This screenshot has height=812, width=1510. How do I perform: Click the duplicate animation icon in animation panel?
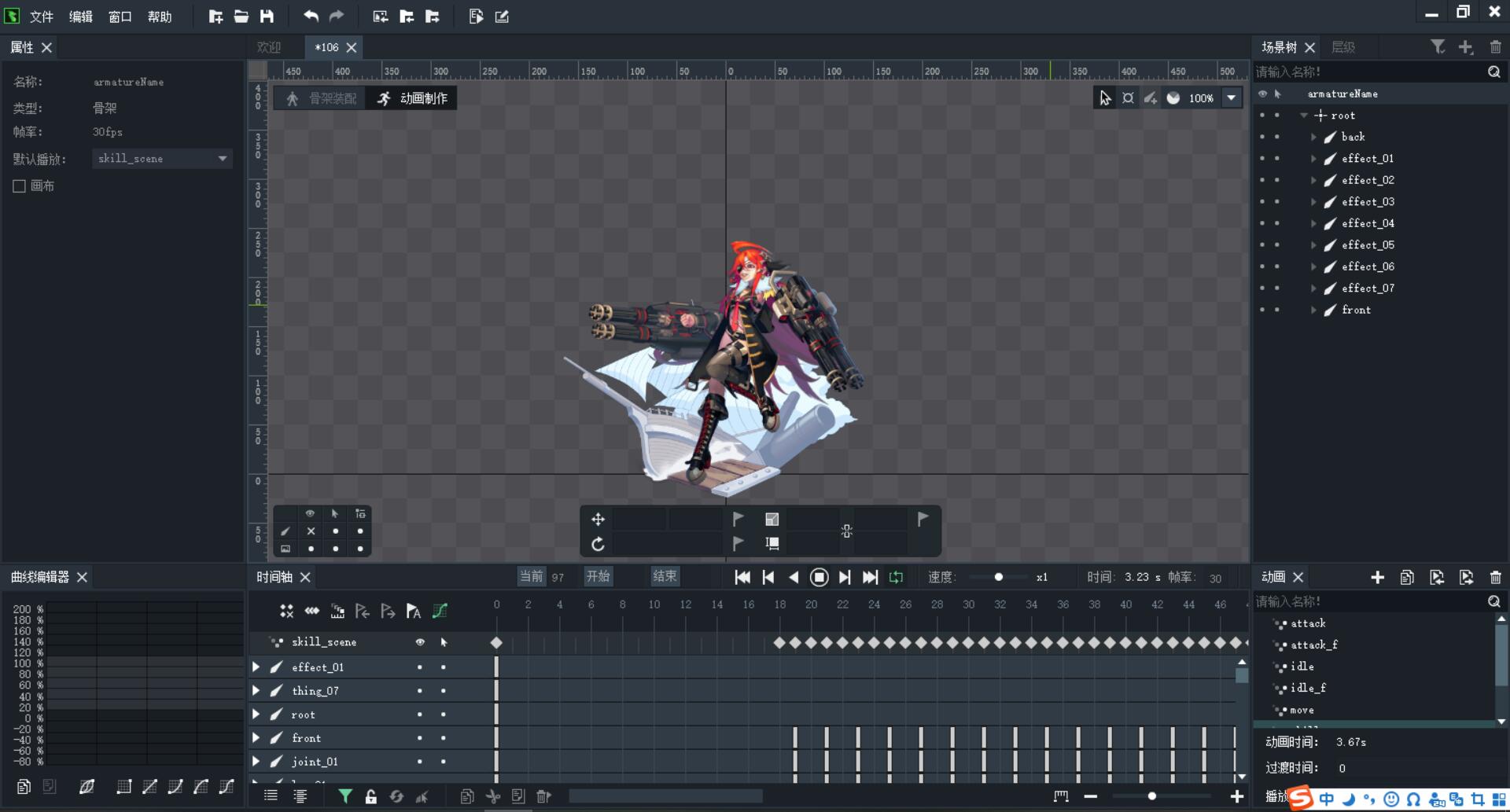(1407, 577)
